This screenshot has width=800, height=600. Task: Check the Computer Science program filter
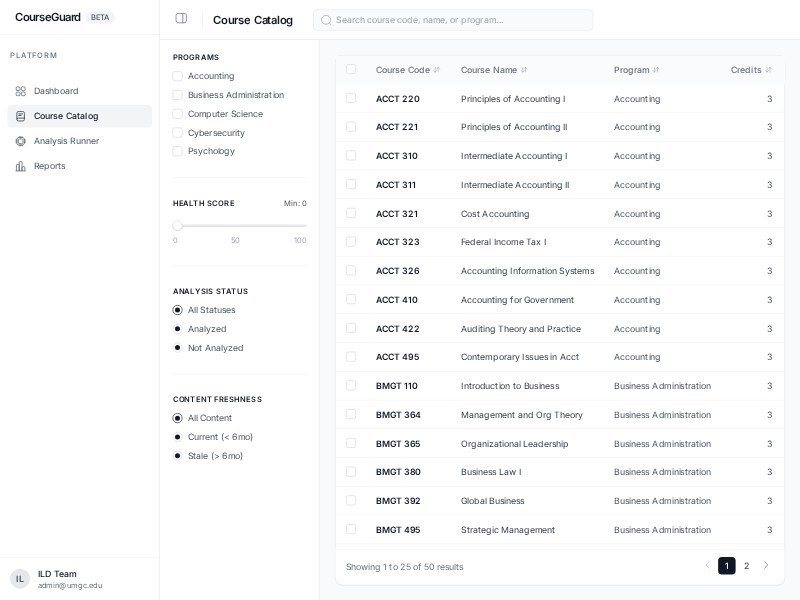point(177,114)
